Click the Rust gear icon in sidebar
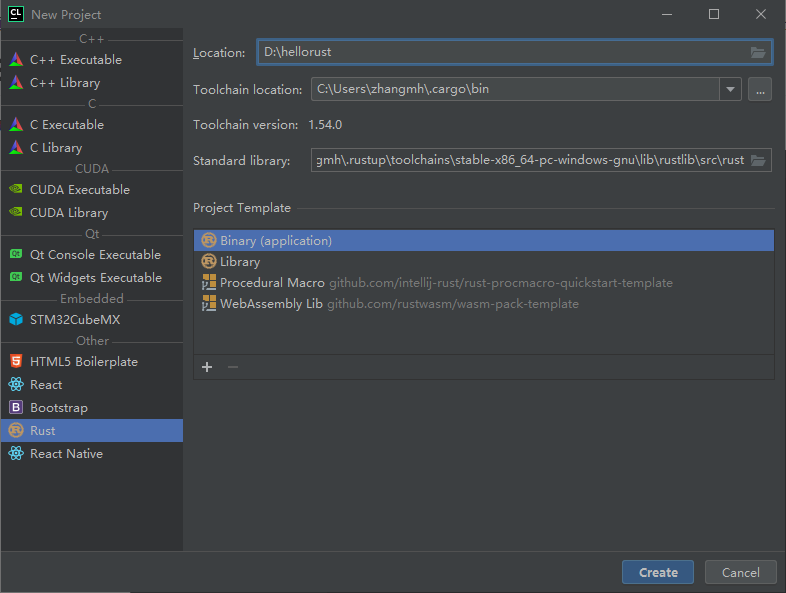The image size is (786, 593). pos(16,431)
